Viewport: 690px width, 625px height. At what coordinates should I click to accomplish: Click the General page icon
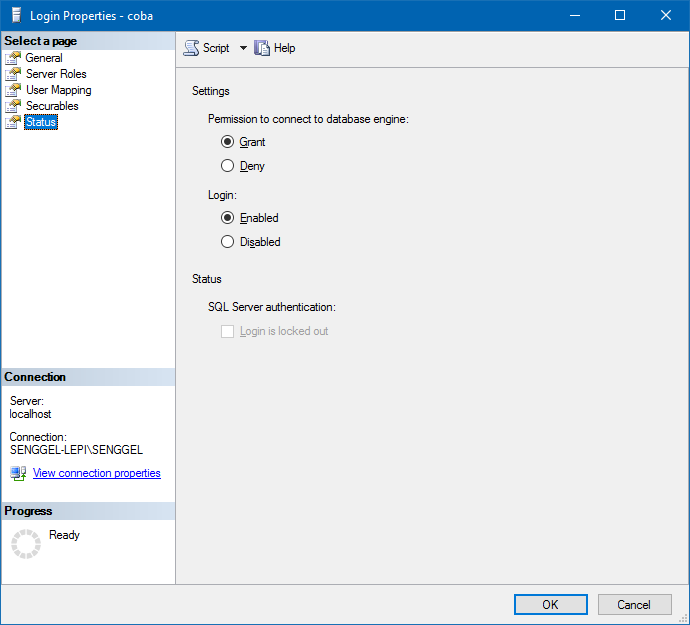[13, 58]
